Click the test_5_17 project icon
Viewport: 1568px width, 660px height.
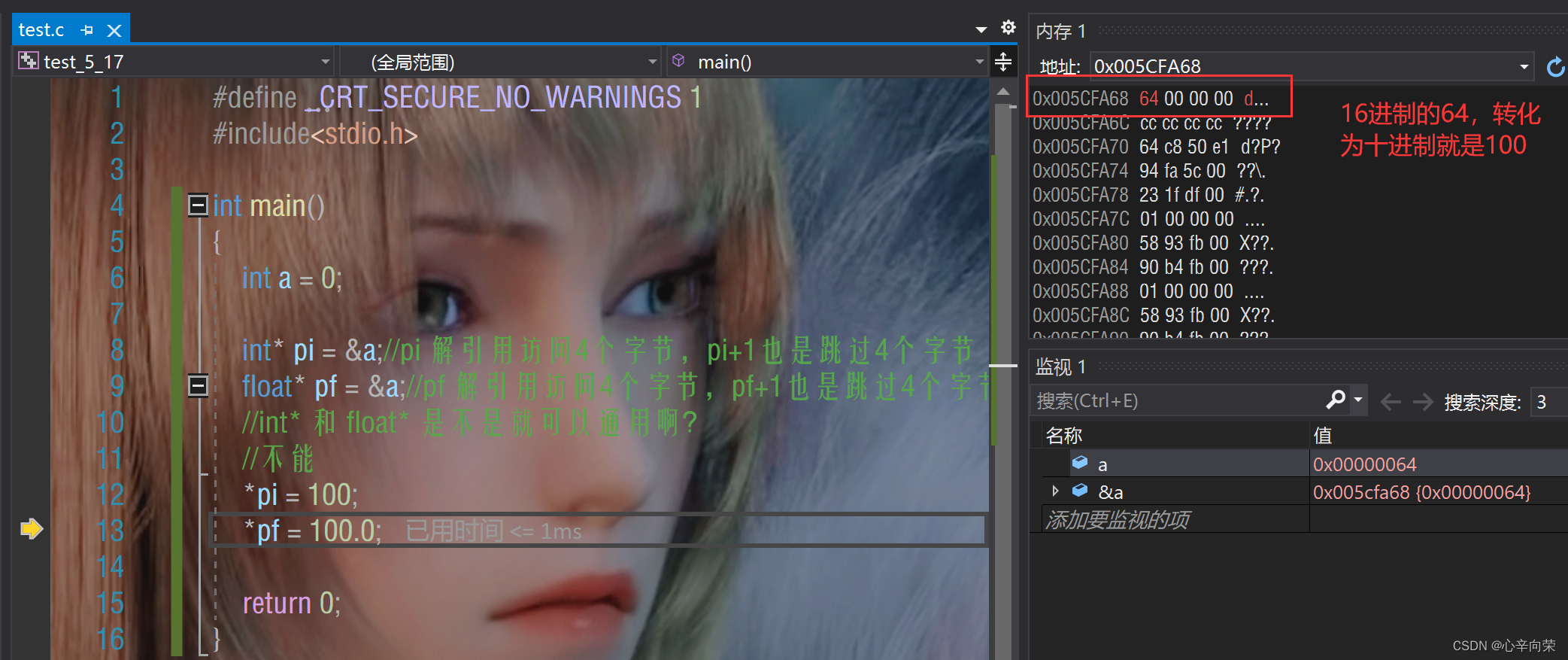28,61
